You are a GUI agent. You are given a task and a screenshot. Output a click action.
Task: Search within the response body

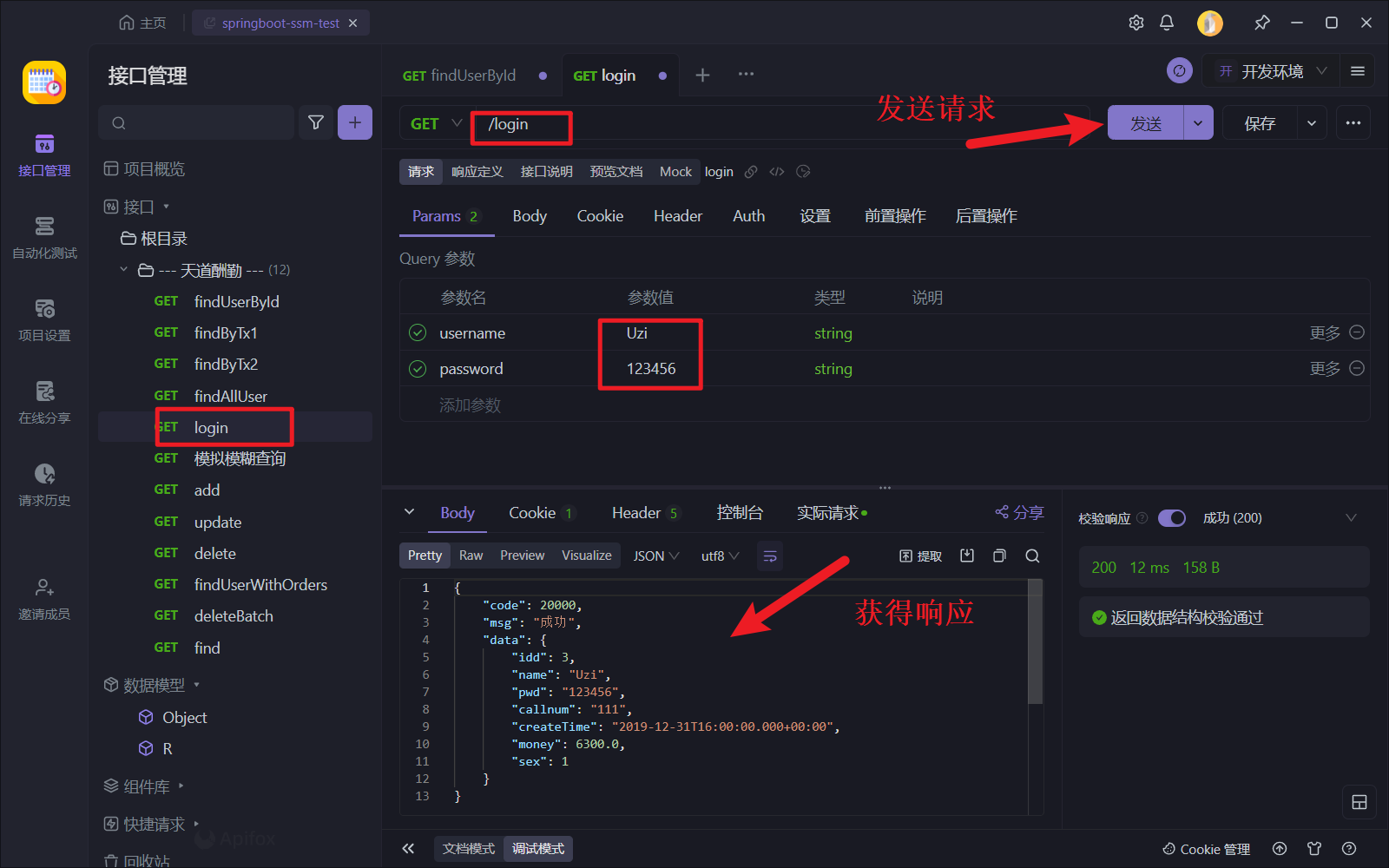(1032, 556)
